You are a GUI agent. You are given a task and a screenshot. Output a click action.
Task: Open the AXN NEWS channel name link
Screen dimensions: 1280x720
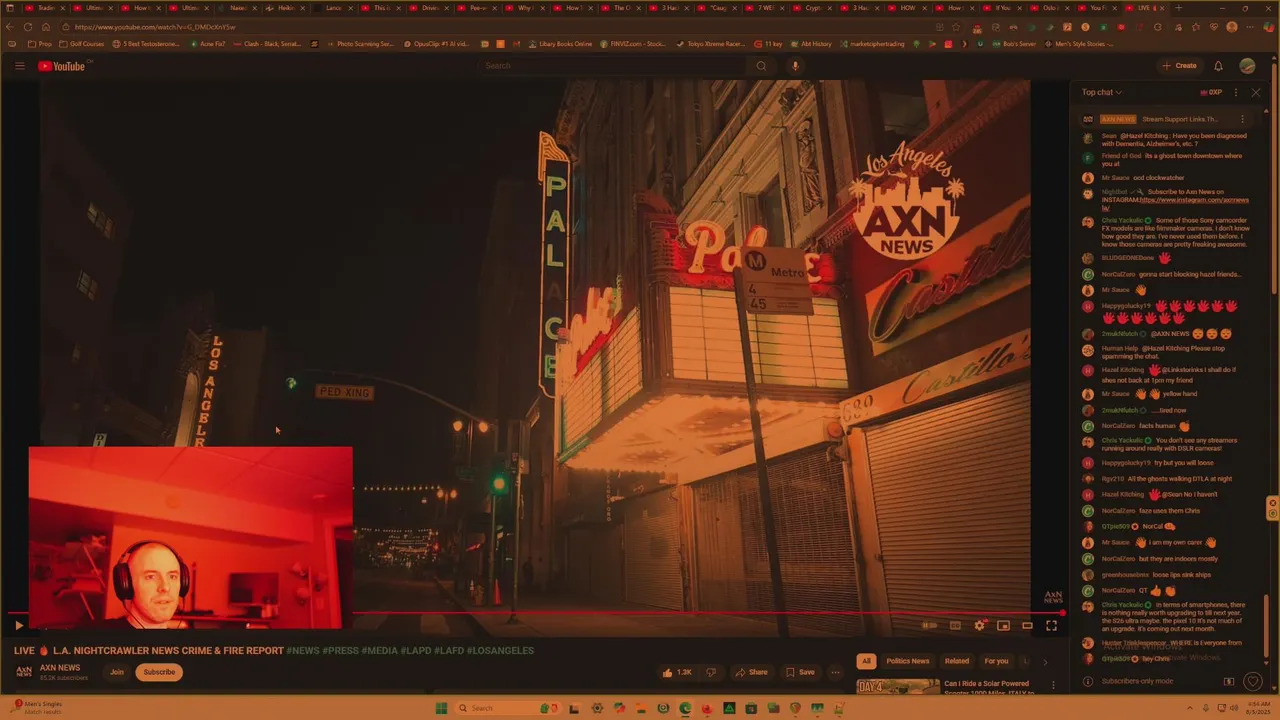59,668
